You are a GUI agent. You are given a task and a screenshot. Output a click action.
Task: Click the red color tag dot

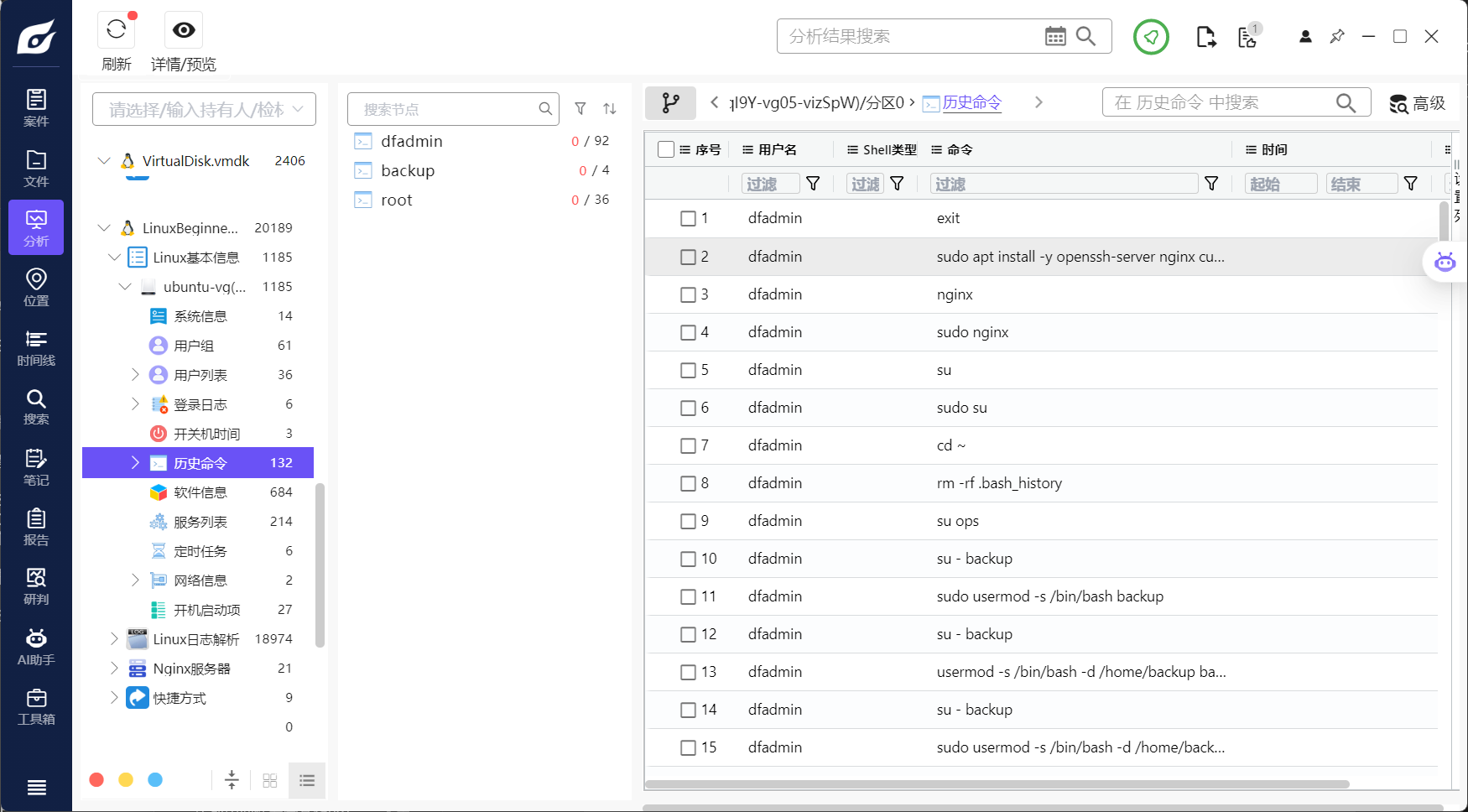tap(96, 780)
